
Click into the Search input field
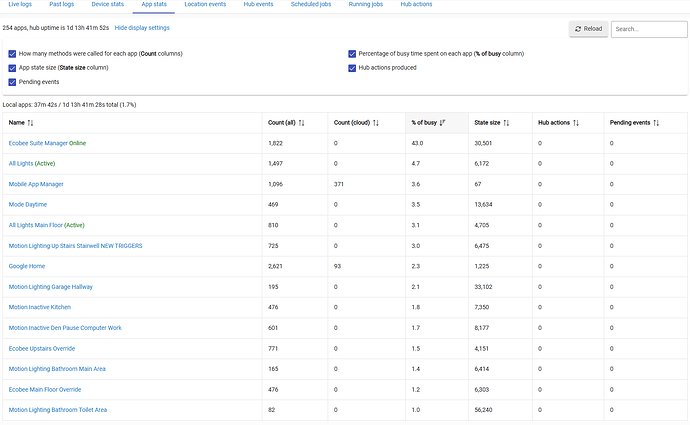648,29
